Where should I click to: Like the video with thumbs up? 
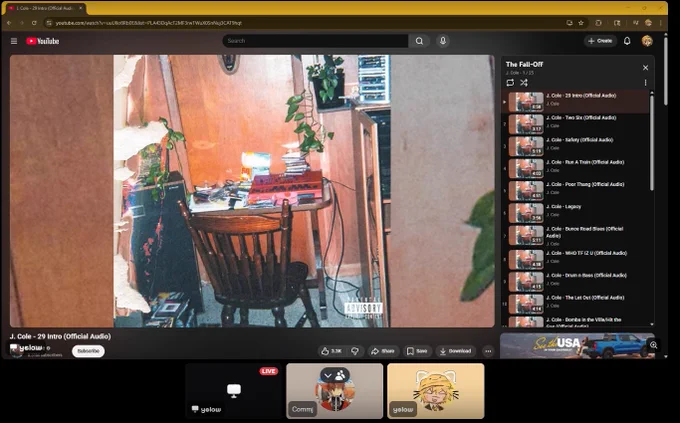(332, 351)
